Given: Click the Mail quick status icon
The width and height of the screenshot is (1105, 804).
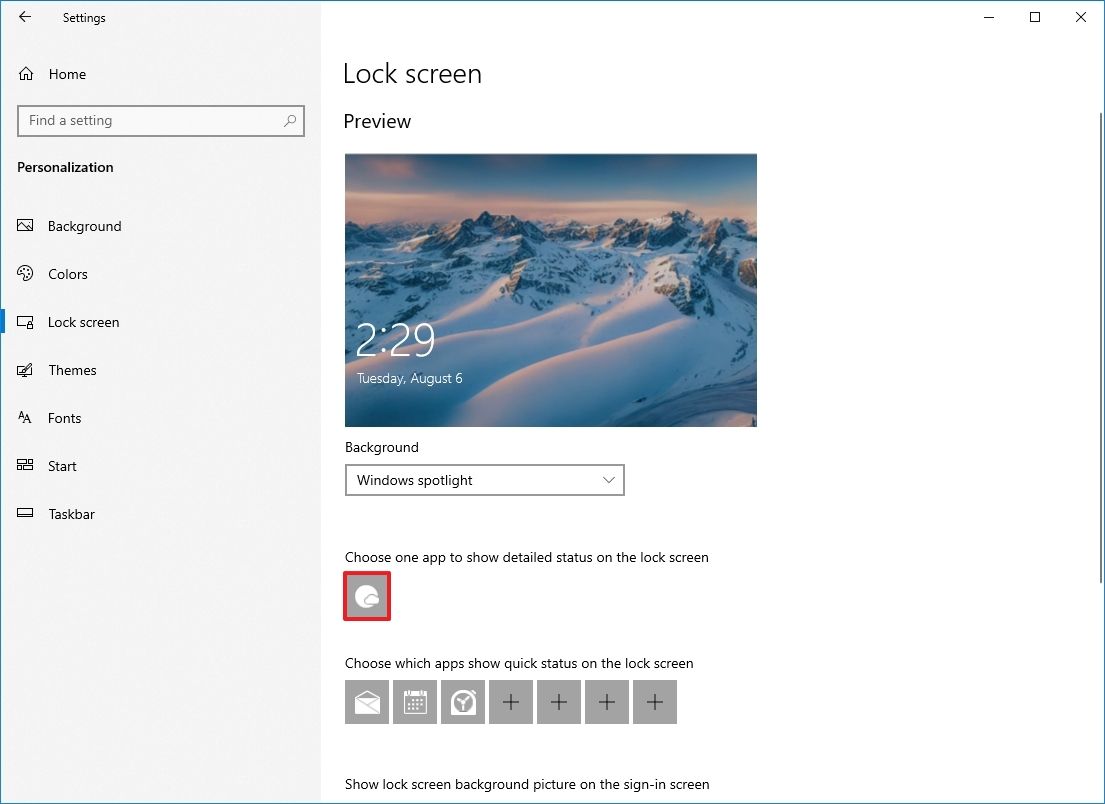Looking at the screenshot, I should pyautogui.click(x=367, y=702).
